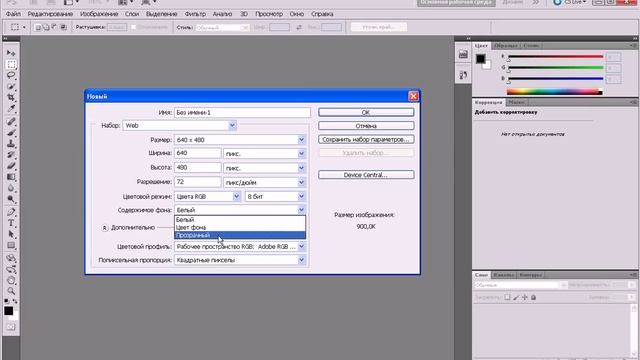
Task: Select the Brush tool
Action: (11, 133)
